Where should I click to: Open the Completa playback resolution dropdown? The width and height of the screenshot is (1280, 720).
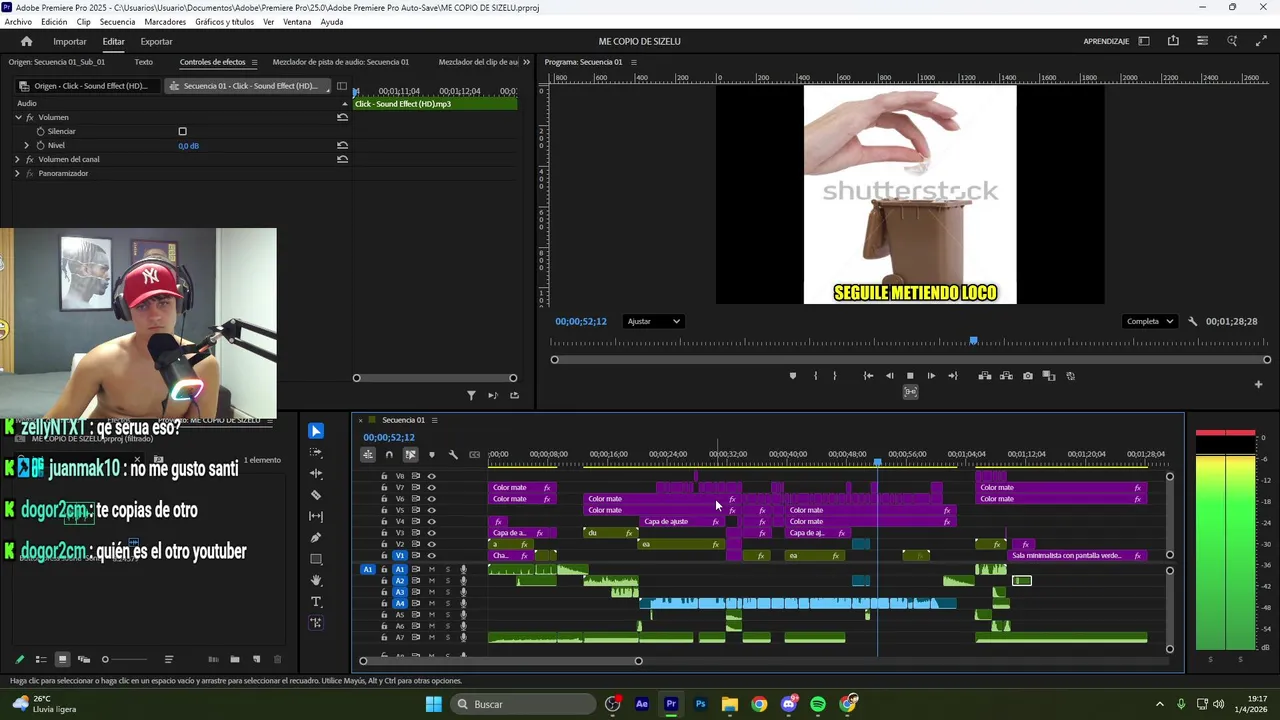click(1150, 321)
